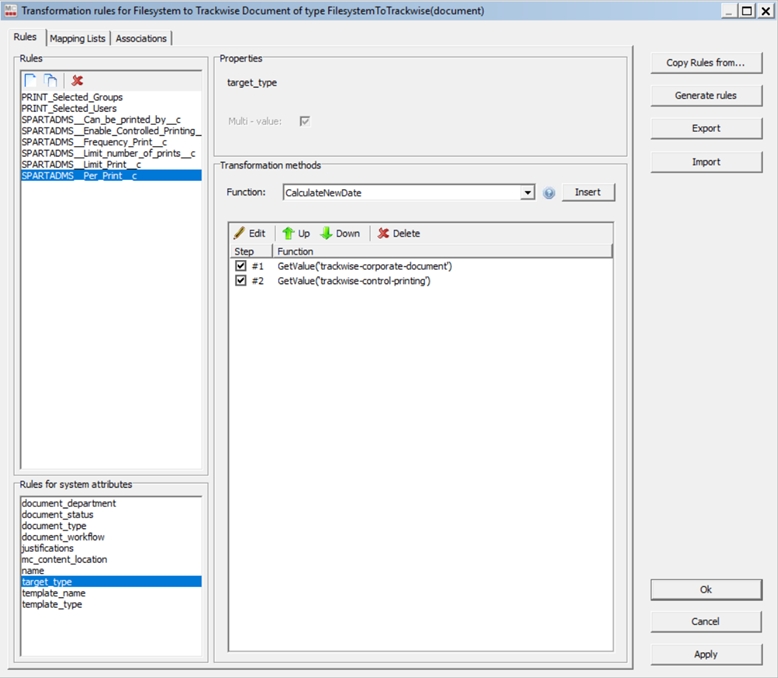Switch to the Mapping Lists tab

(78, 38)
